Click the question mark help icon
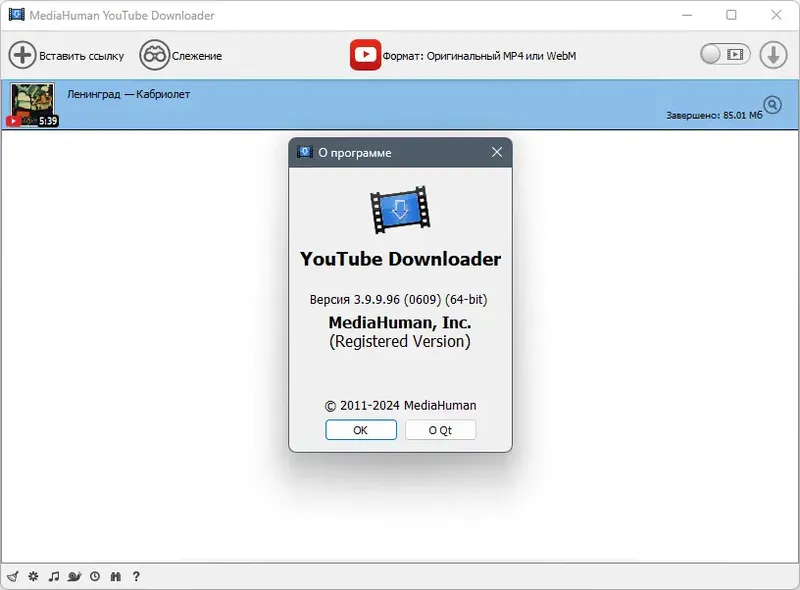 [136, 576]
